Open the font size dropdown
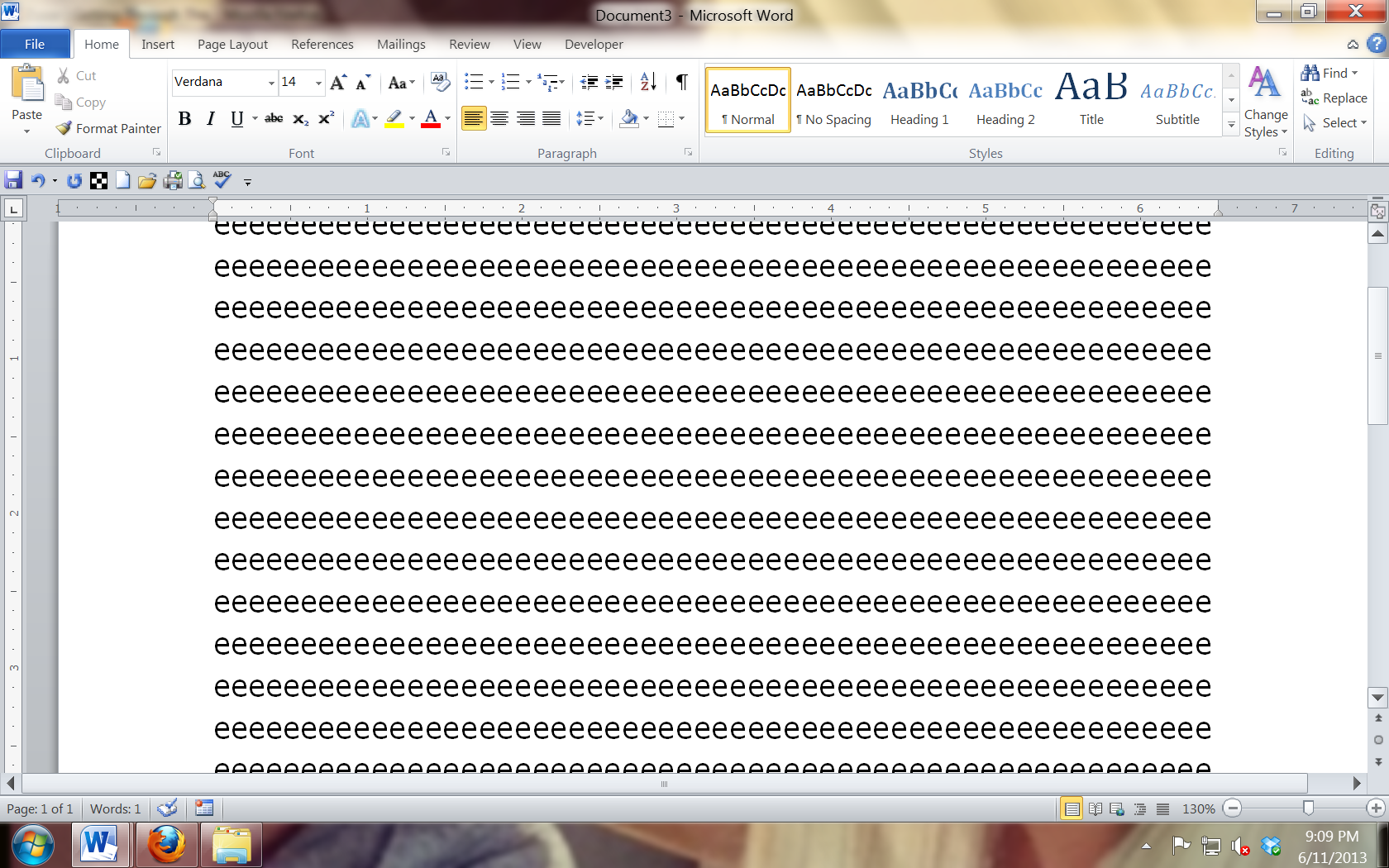Image resolution: width=1389 pixels, height=868 pixels. 318,83
